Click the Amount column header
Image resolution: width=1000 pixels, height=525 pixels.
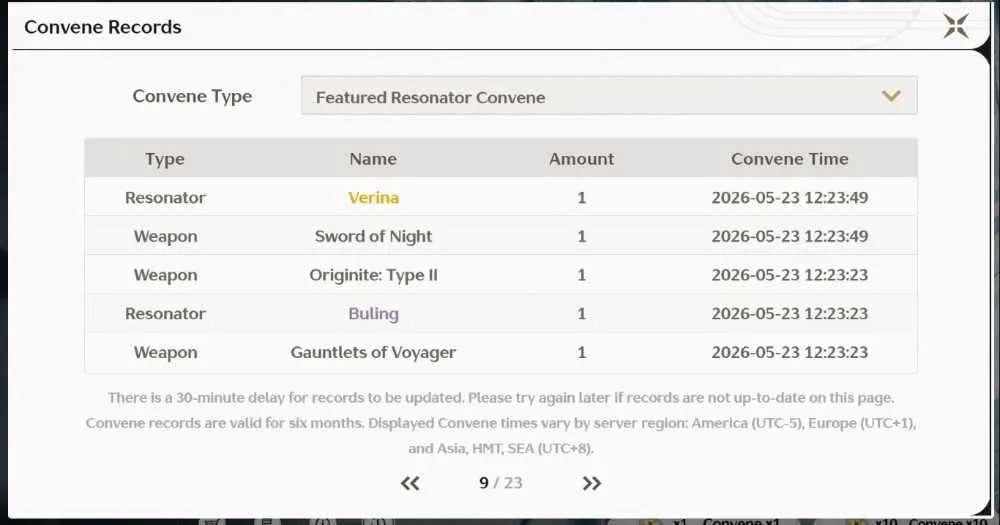(582, 159)
